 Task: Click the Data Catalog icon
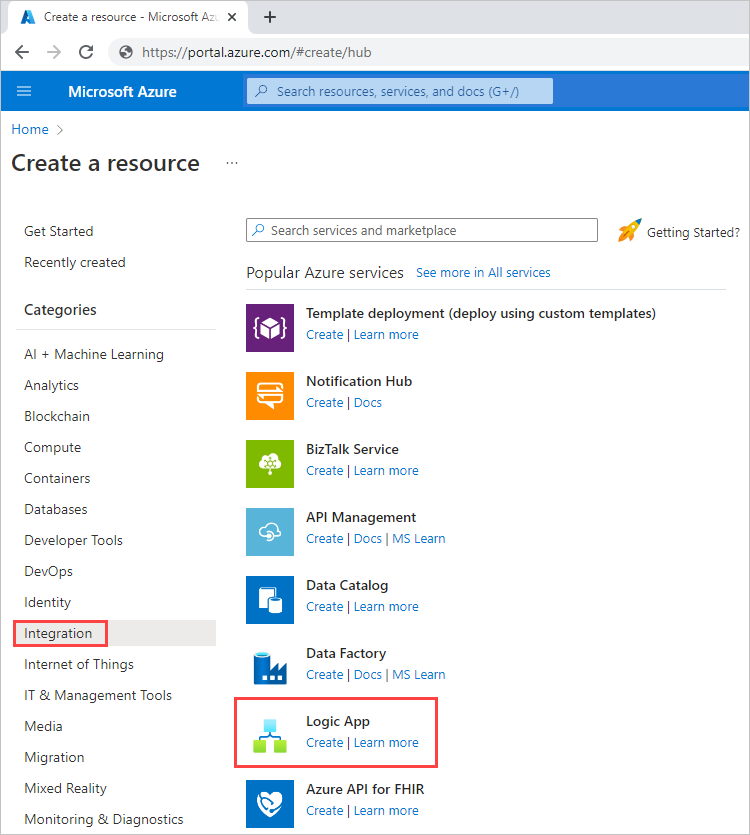click(x=270, y=600)
